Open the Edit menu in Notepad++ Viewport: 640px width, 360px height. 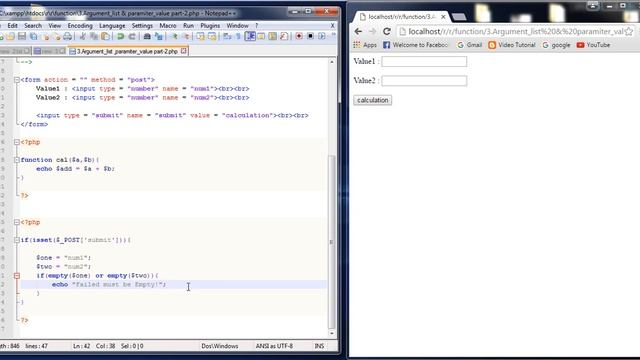(x=12, y=25)
